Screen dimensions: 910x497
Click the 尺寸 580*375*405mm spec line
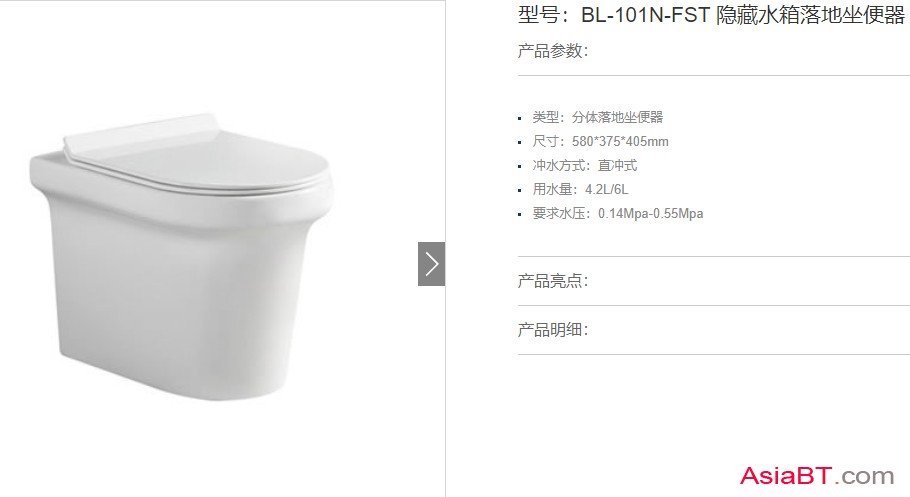pyautogui.click(x=601, y=141)
